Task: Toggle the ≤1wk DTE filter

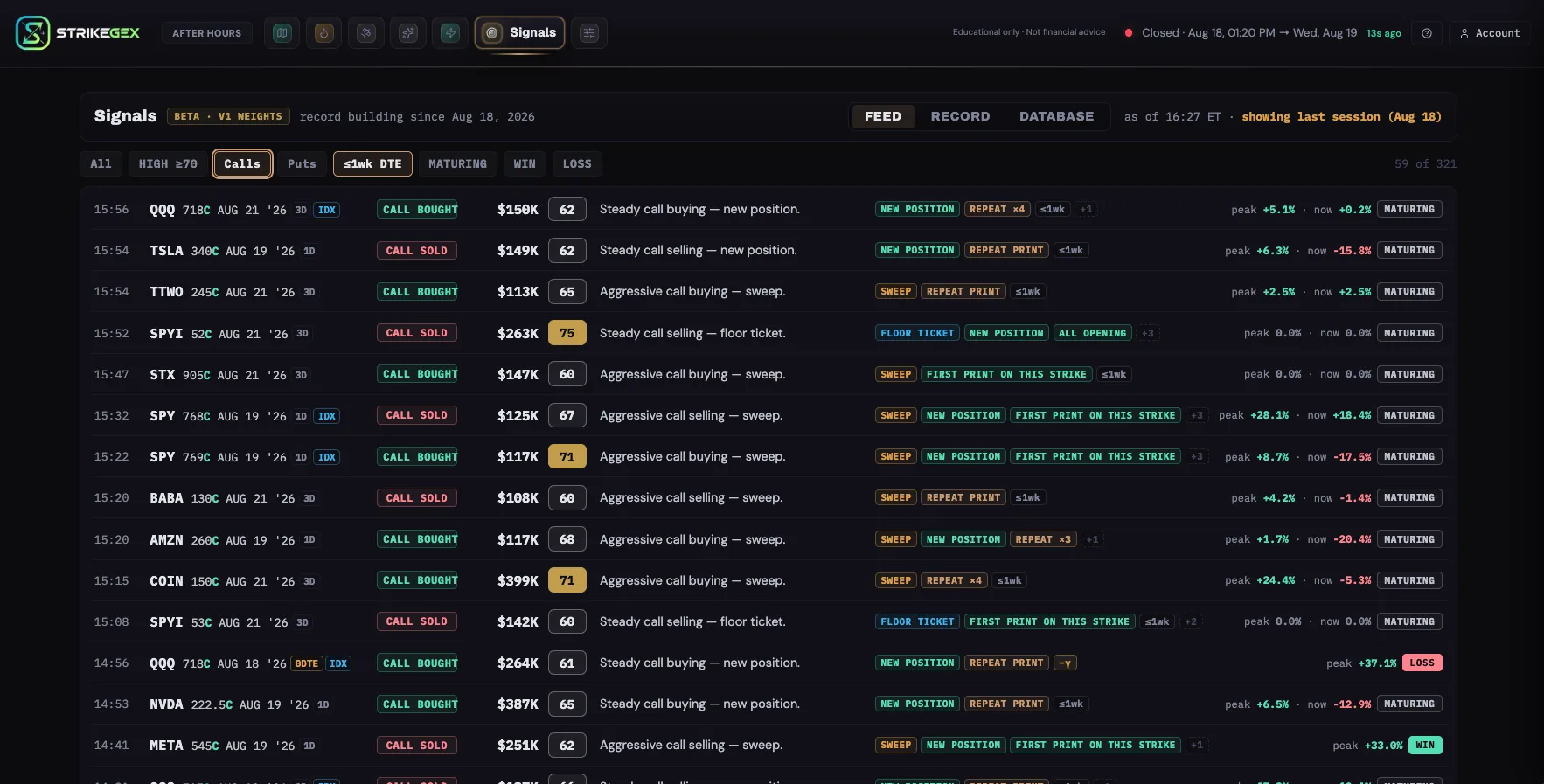Action: [x=372, y=163]
